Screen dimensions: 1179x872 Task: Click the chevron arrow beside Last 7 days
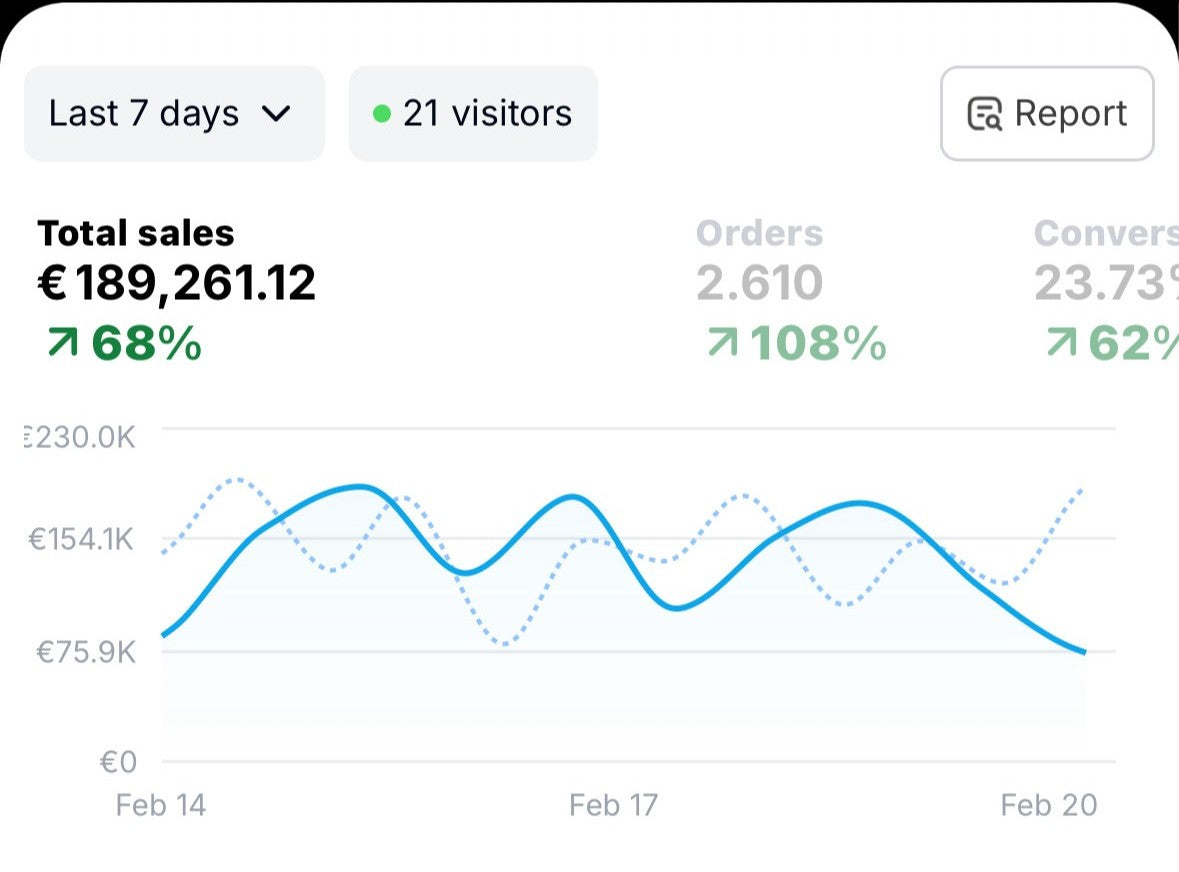[275, 114]
